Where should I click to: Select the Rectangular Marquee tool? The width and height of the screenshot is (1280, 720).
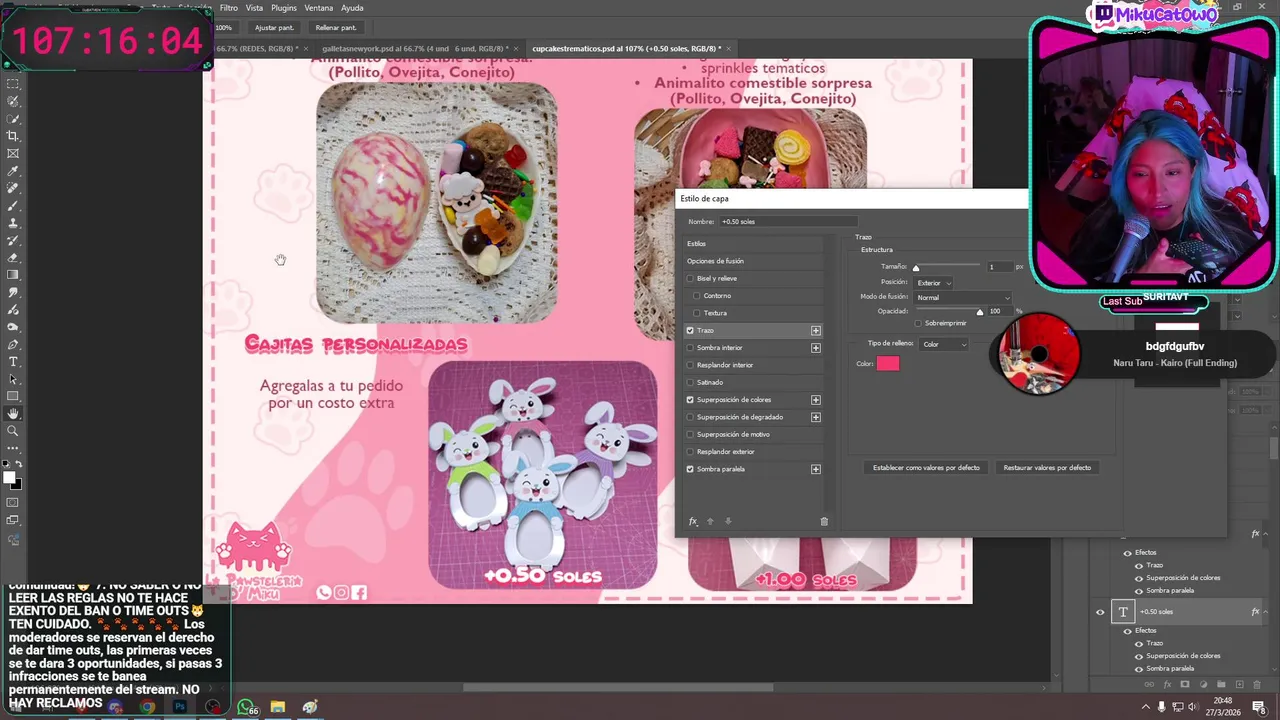click(13, 84)
